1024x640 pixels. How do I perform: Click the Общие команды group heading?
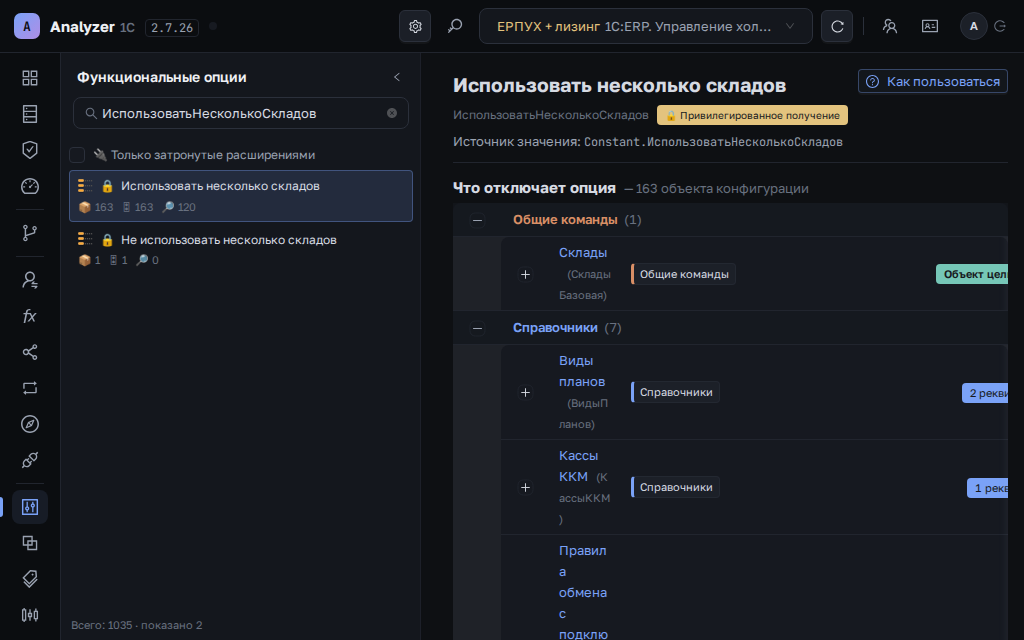point(565,220)
